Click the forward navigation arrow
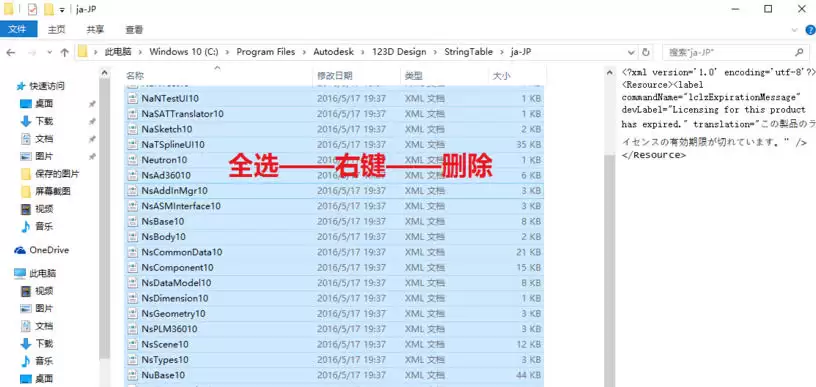 [32, 52]
